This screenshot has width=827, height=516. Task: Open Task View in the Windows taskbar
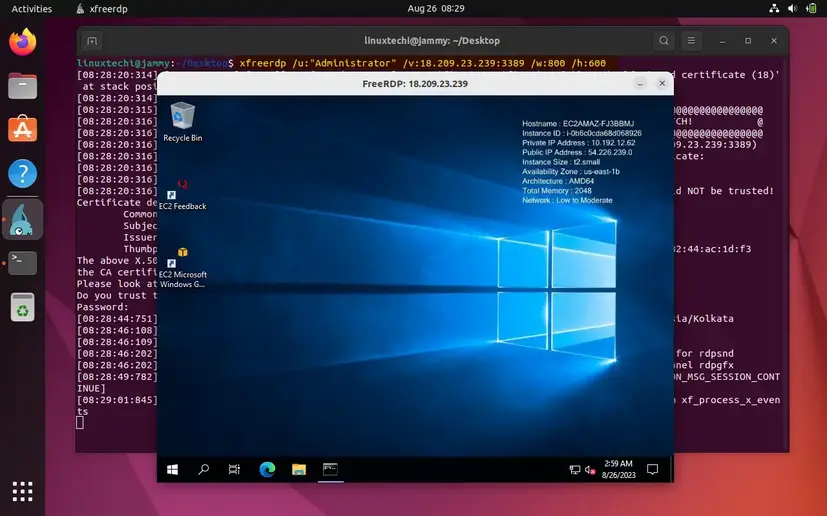coord(234,469)
